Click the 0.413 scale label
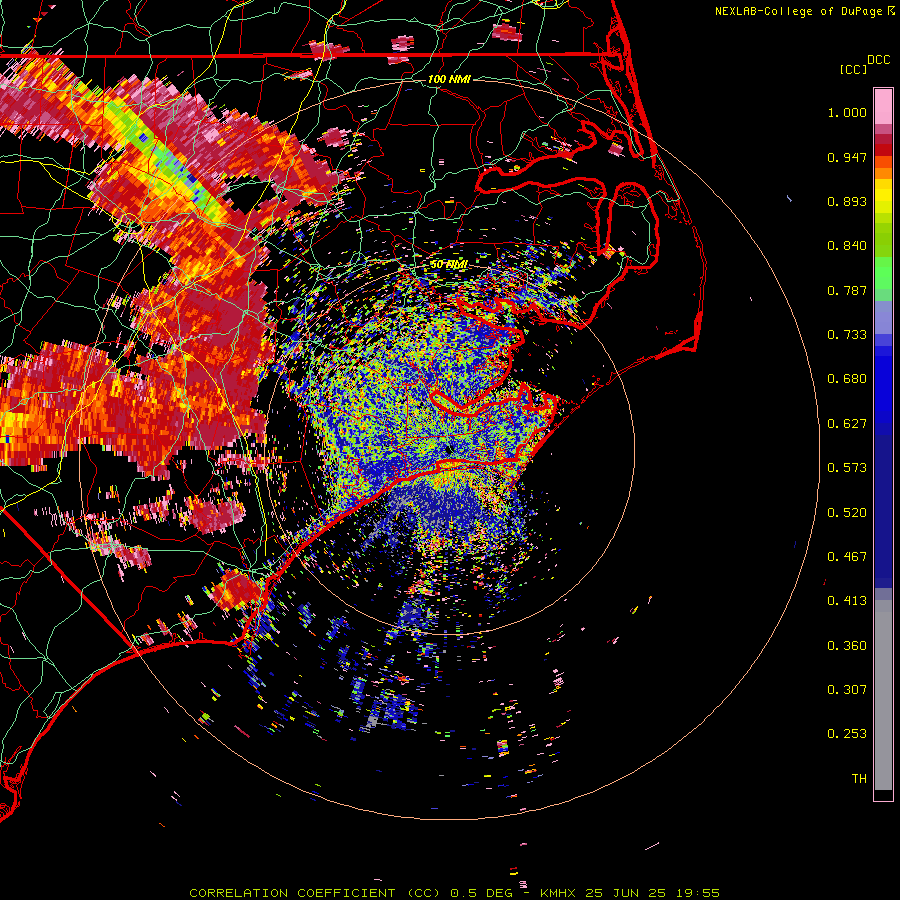900x900 pixels. (x=847, y=601)
